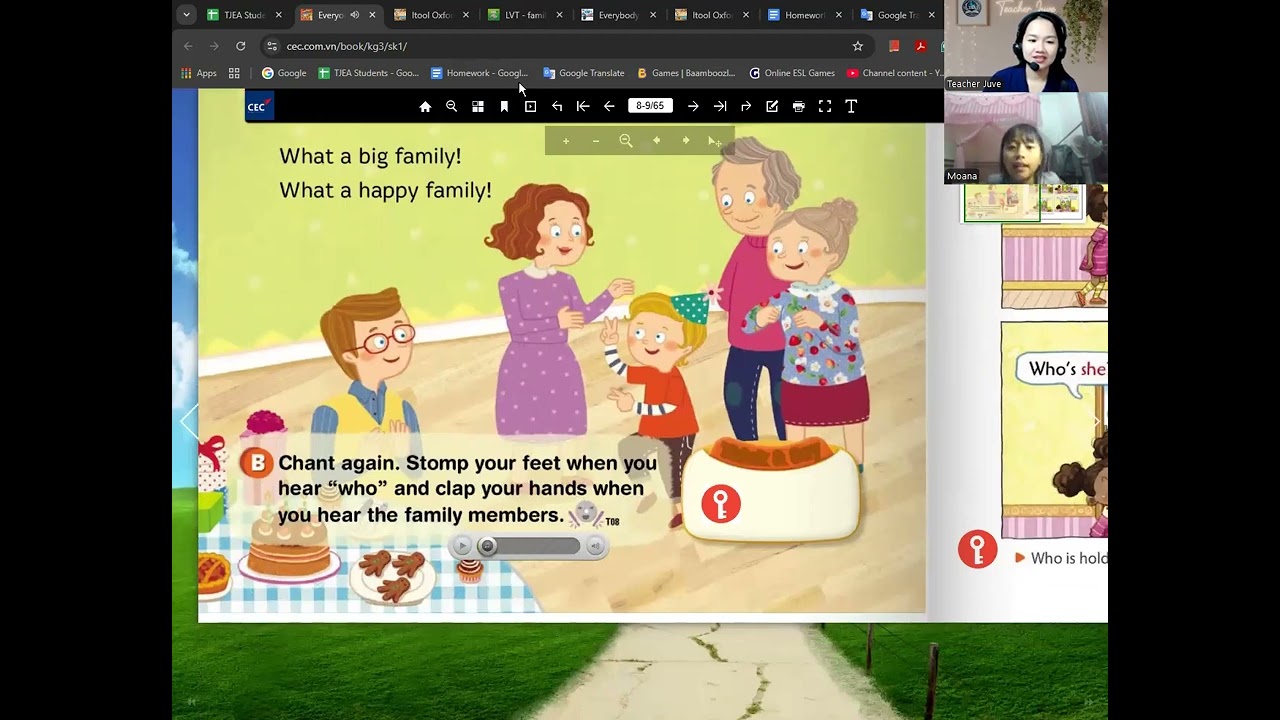This screenshot has height=720, width=1280.
Task: Go to the previous page using the left arrow
Action: pyautogui.click(x=609, y=106)
